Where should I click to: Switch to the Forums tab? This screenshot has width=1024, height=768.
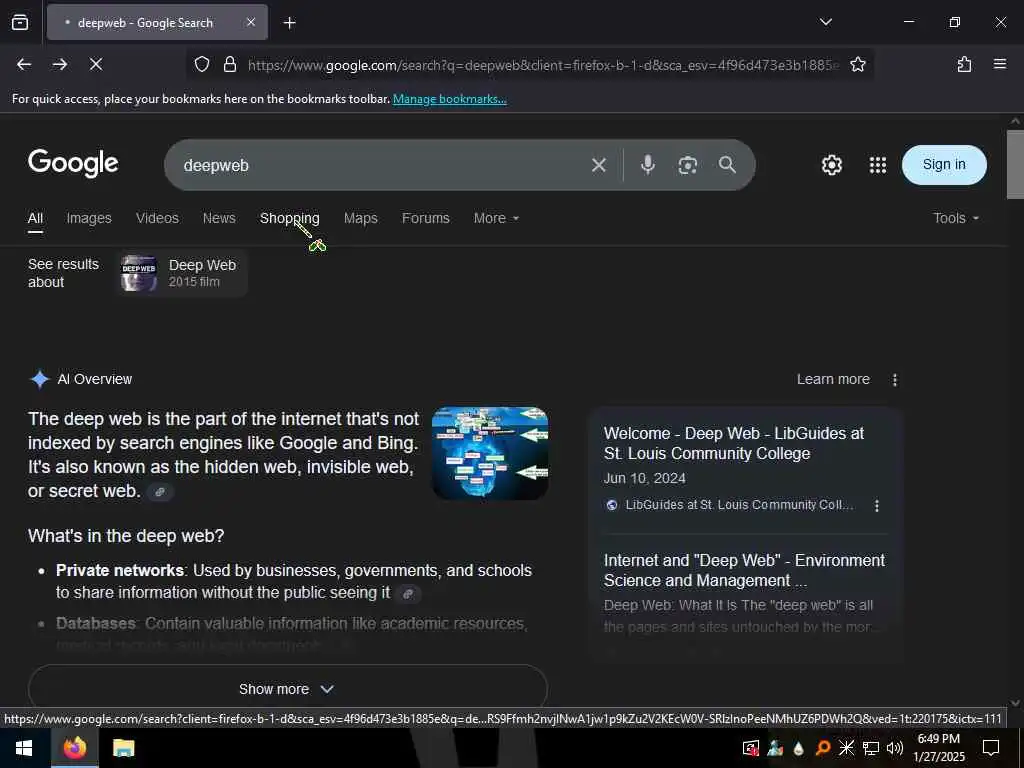(x=425, y=218)
